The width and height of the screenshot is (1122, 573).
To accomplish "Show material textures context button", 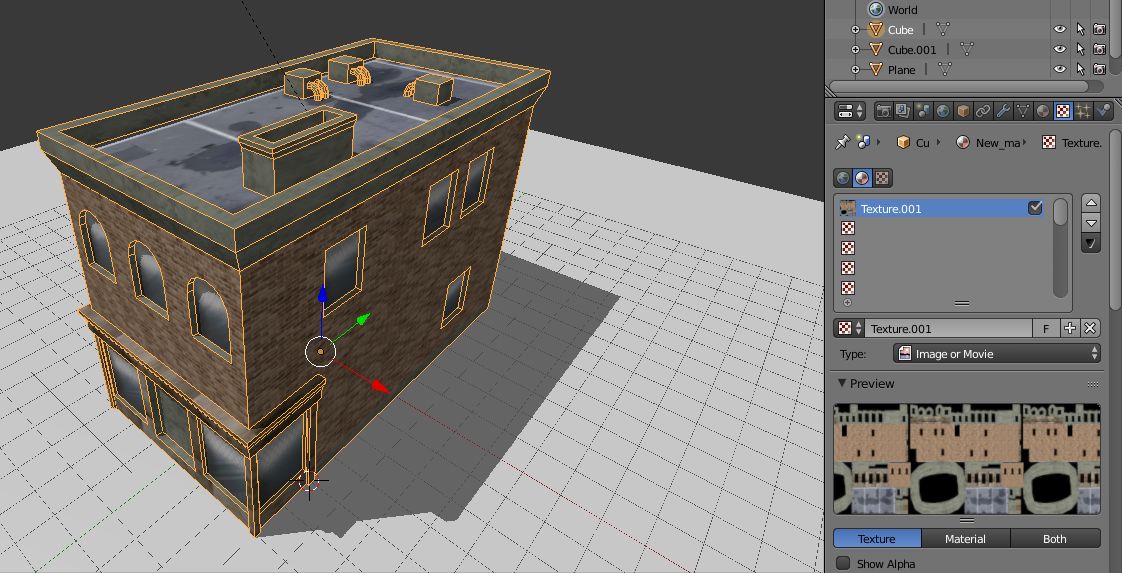I will coord(863,177).
